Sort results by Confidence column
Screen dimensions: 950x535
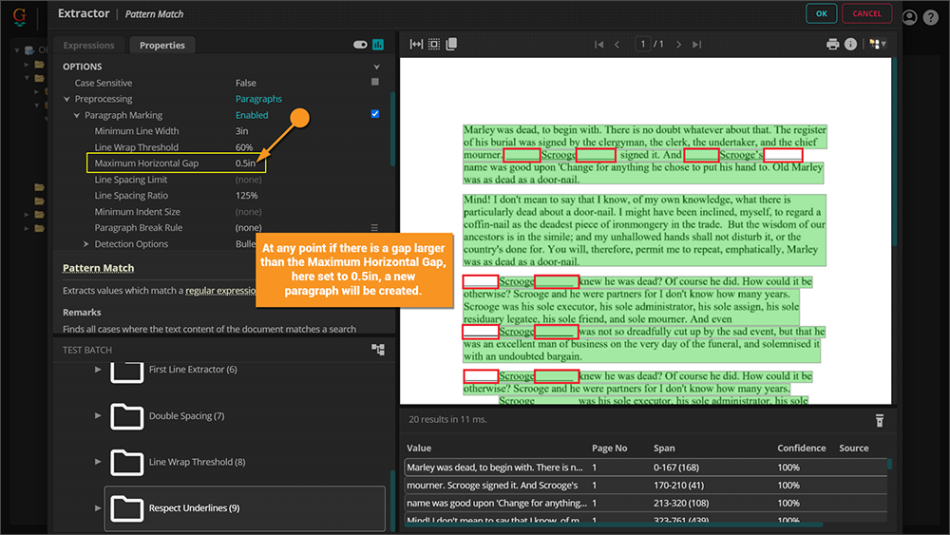tap(801, 448)
